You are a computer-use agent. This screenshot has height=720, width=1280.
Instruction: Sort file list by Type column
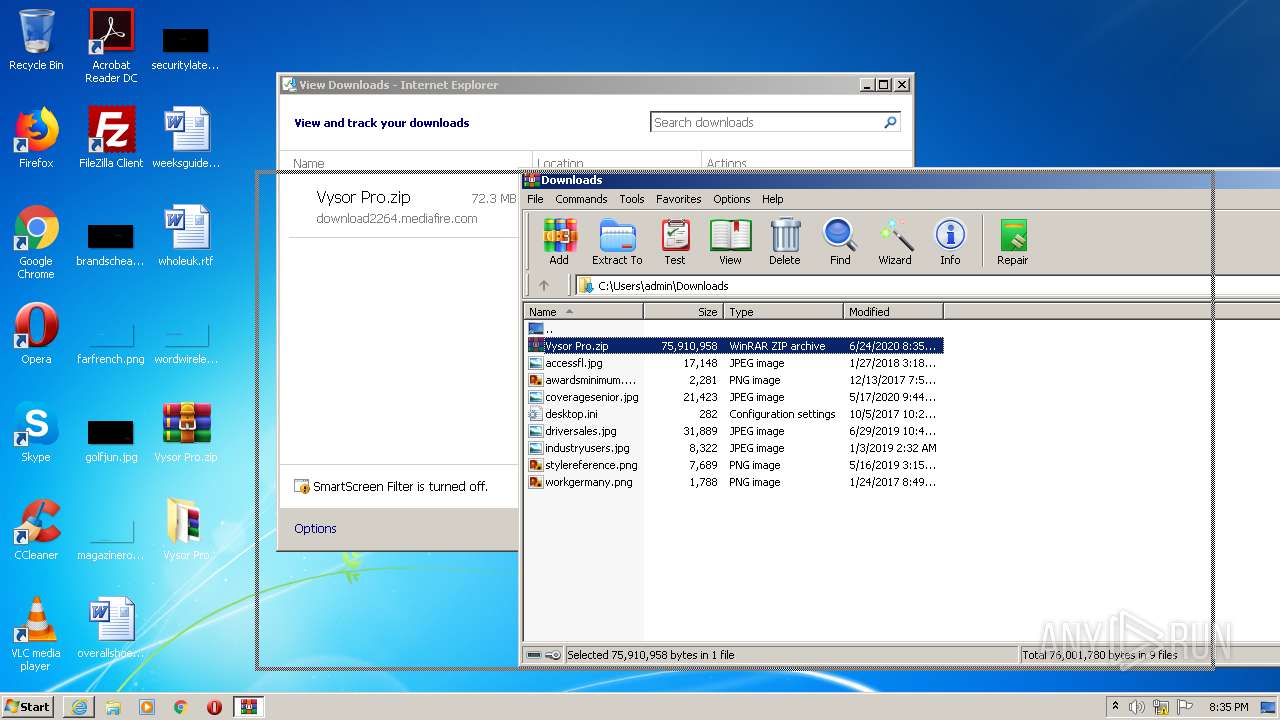tap(784, 312)
